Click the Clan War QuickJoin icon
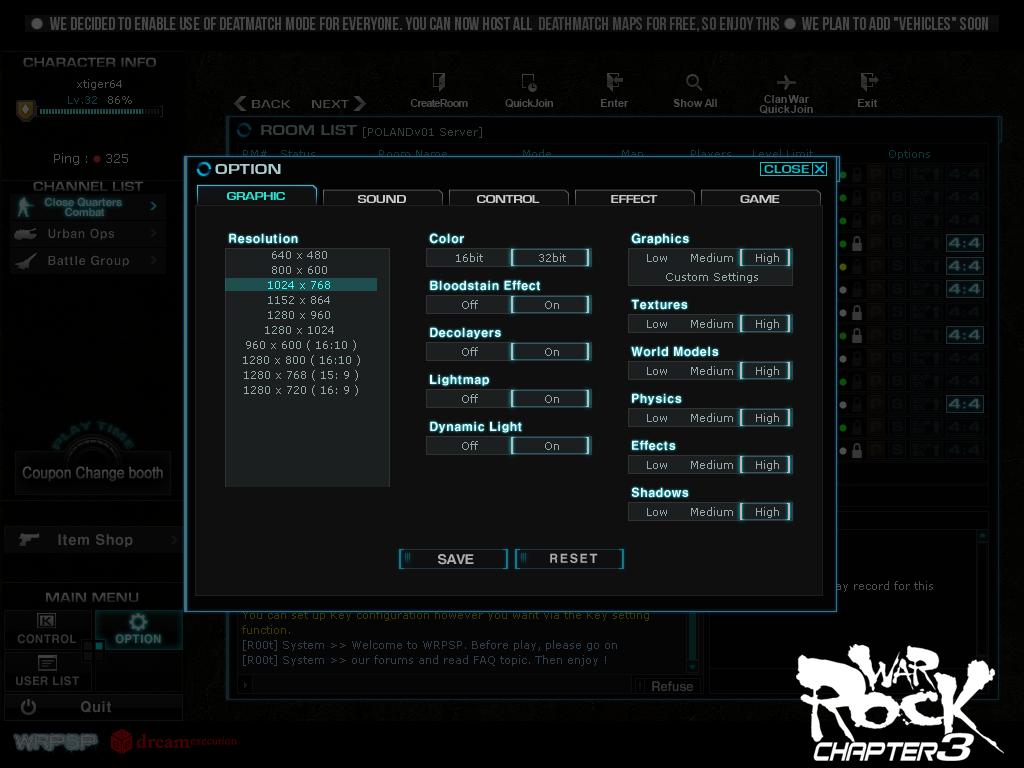1024x768 pixels. click(786, 82)
